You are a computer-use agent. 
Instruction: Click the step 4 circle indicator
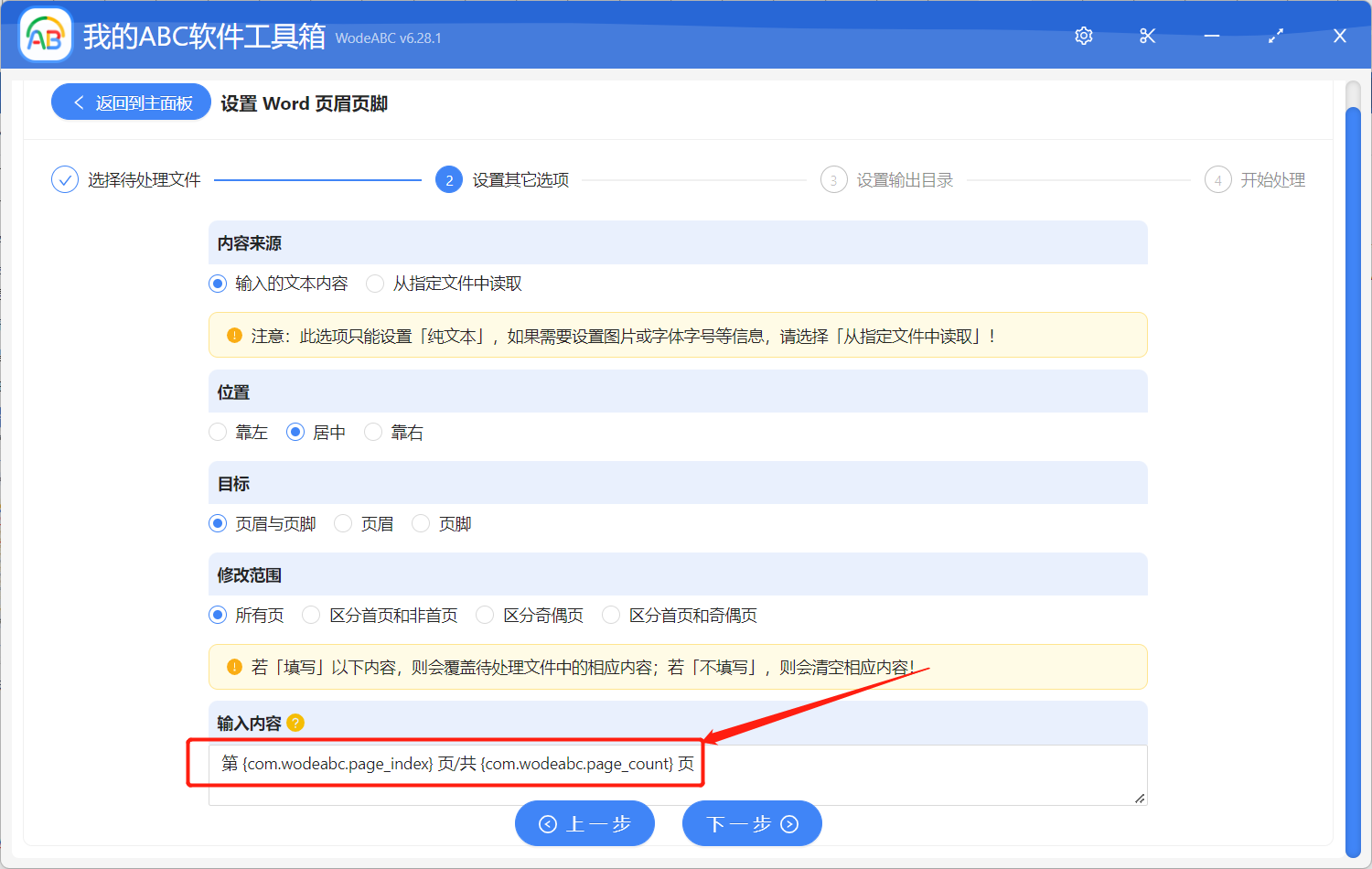pos(1217,179)
